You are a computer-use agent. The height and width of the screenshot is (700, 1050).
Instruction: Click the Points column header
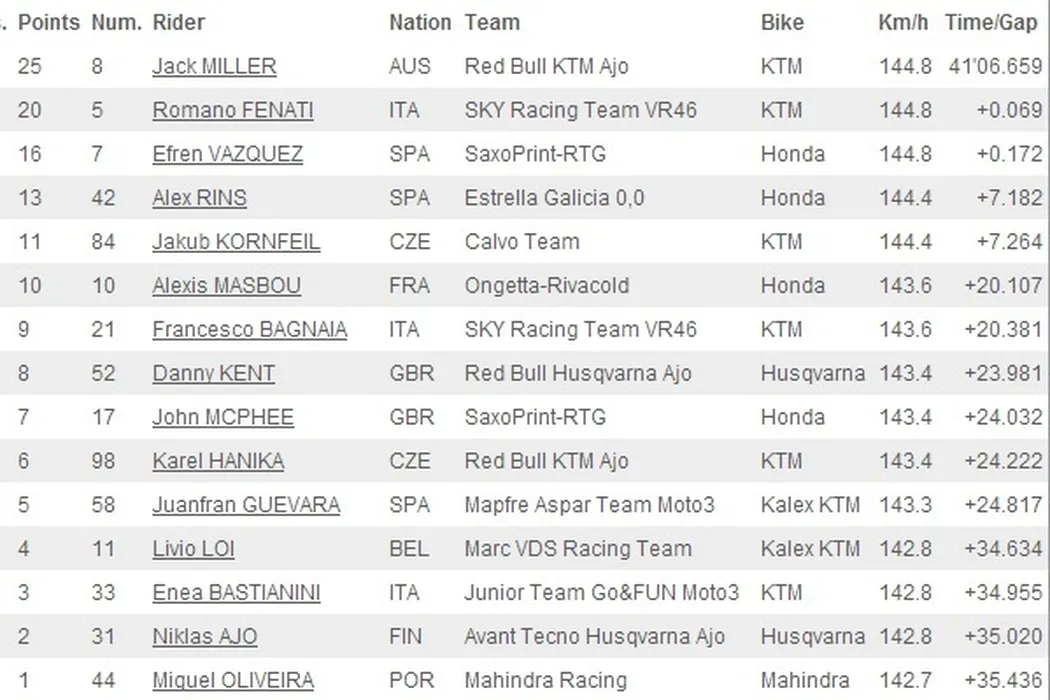[x=49, y=23]
